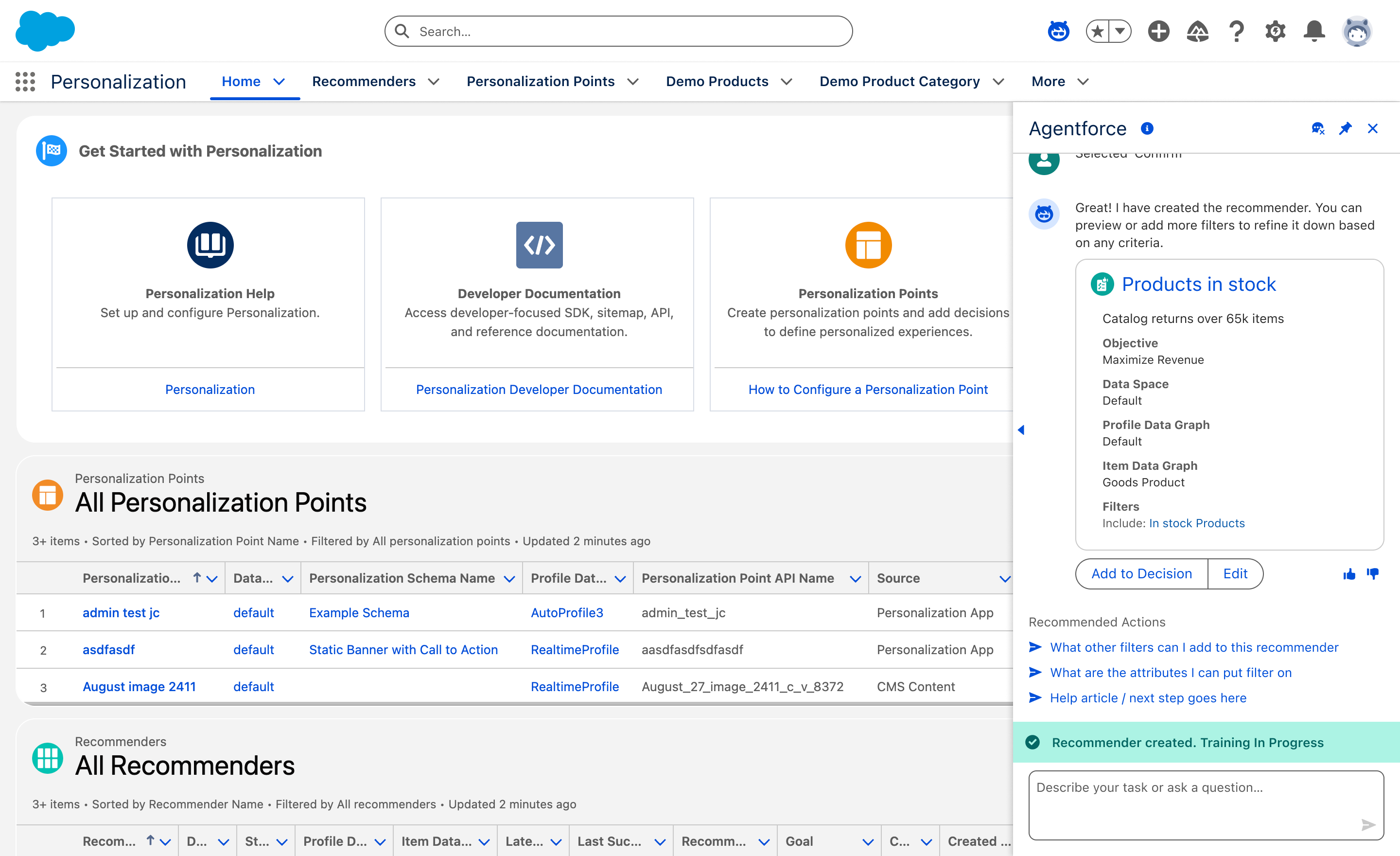Click the All Recommenders green grid icon
This screenshot has height=856, width=1400.
pyautogui.click(x=48, y=758)
